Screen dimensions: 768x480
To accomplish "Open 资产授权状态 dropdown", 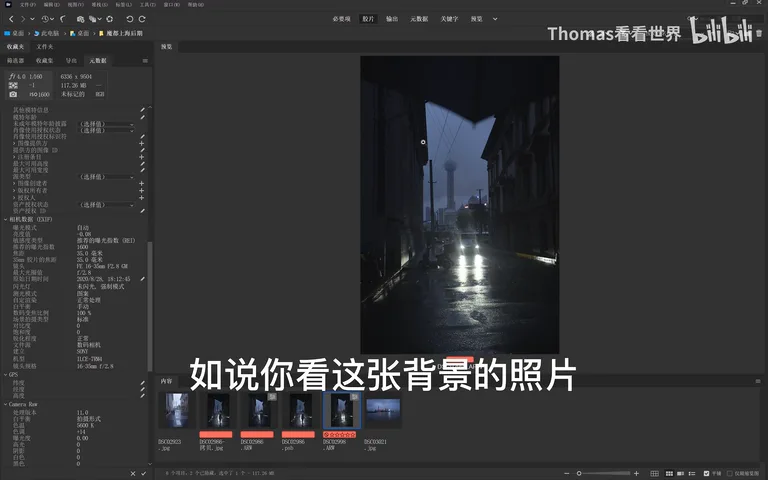I will coord(106,205).
